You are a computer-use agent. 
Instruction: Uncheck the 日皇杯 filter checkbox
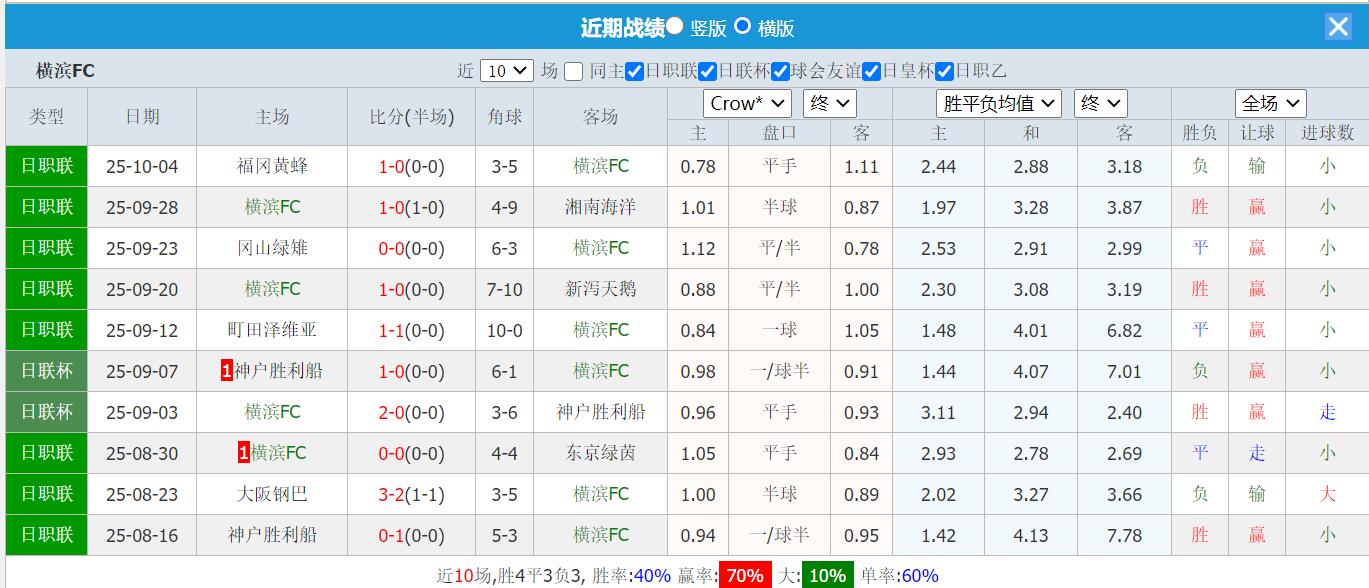click(868, 70)
